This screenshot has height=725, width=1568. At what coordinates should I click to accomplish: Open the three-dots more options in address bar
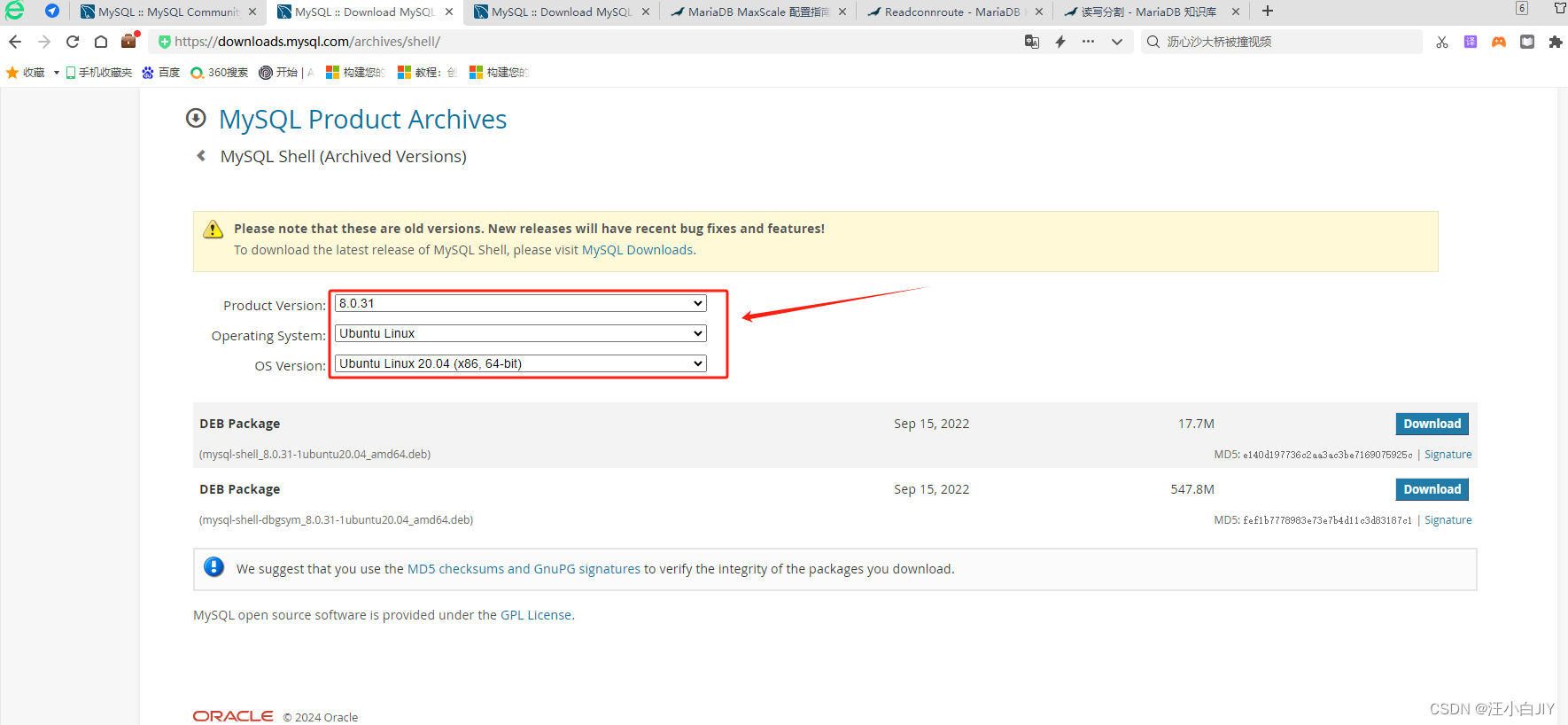tap(1089, 42)
